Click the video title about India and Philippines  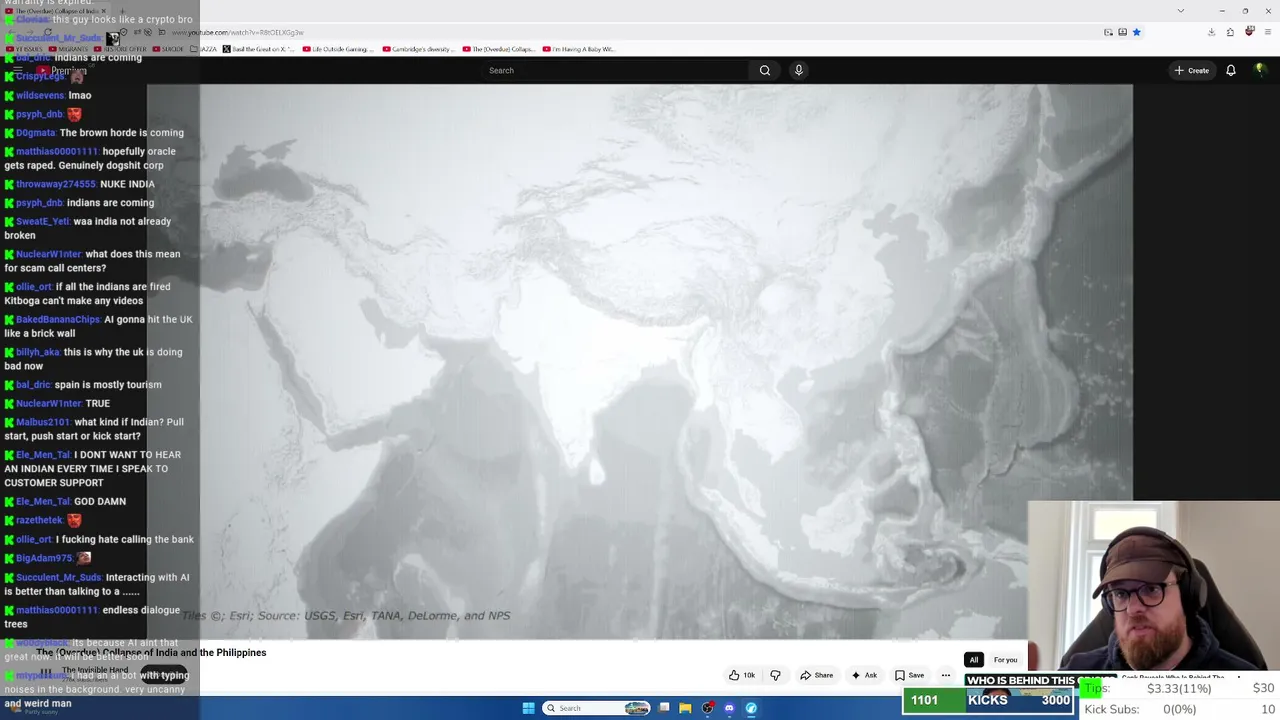(x=151, y=653)
